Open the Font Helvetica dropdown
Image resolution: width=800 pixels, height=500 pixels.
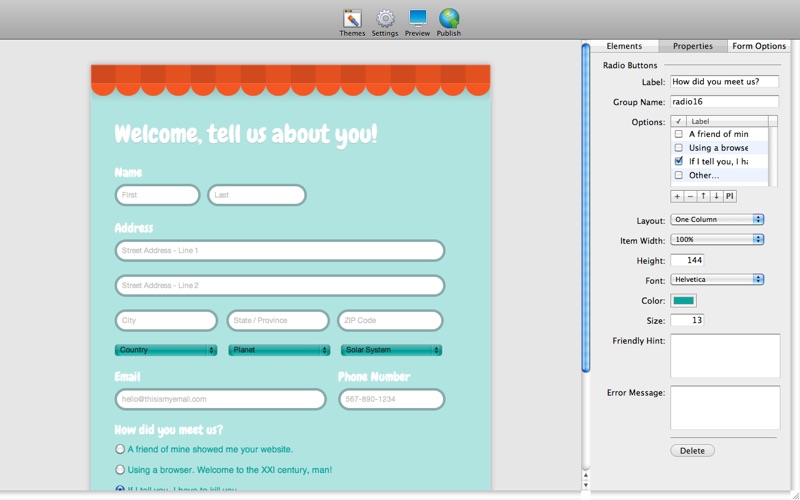tap(717, 280)
